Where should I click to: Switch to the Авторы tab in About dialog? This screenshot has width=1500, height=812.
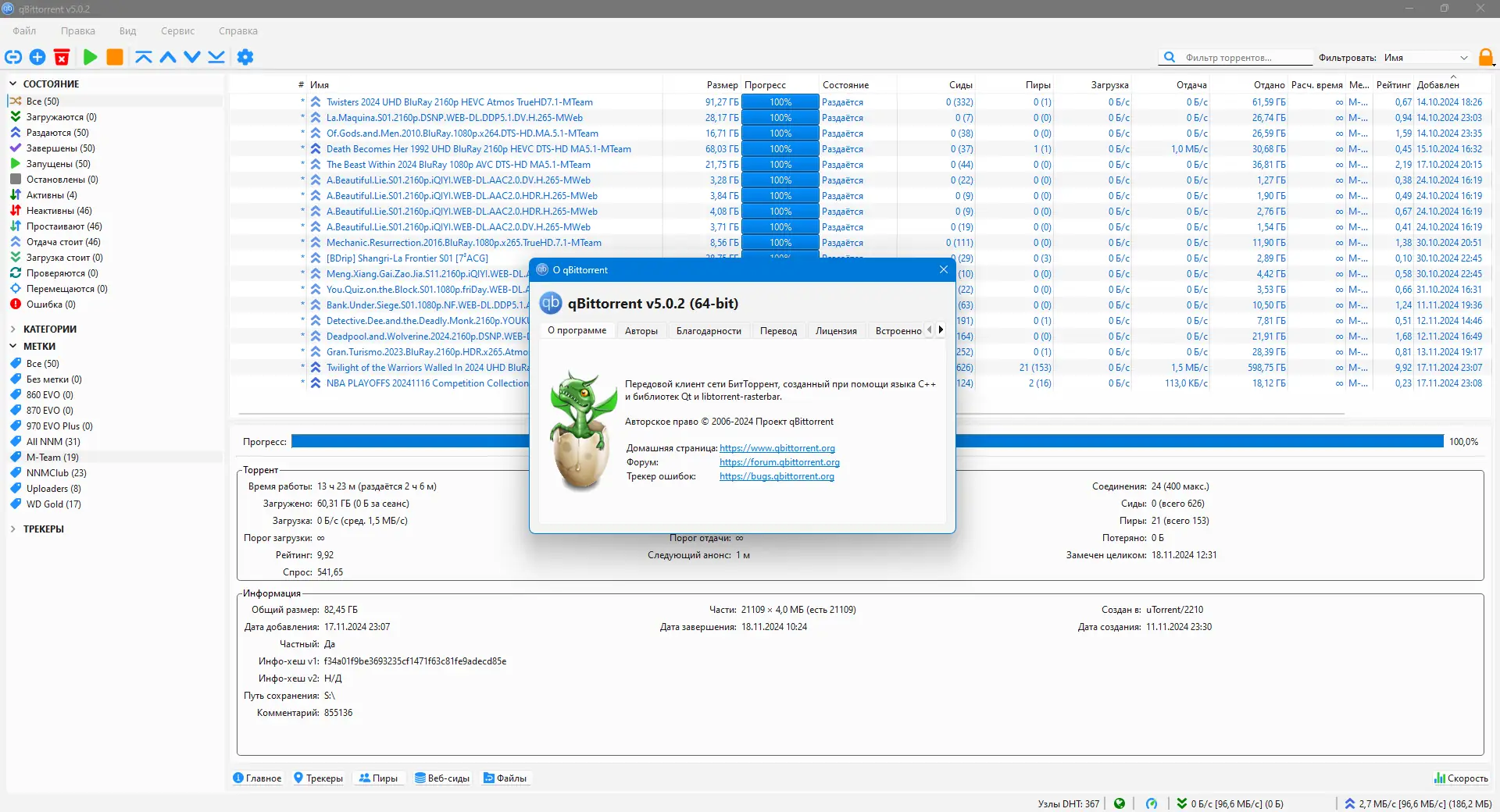641,330
